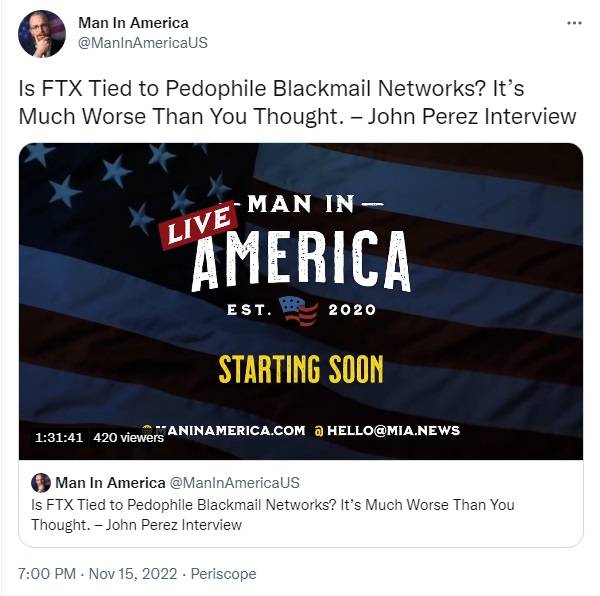
Task: Click the main tweet text about John Perez Interview
Action: pyautogui.click(x=297, y=102)
